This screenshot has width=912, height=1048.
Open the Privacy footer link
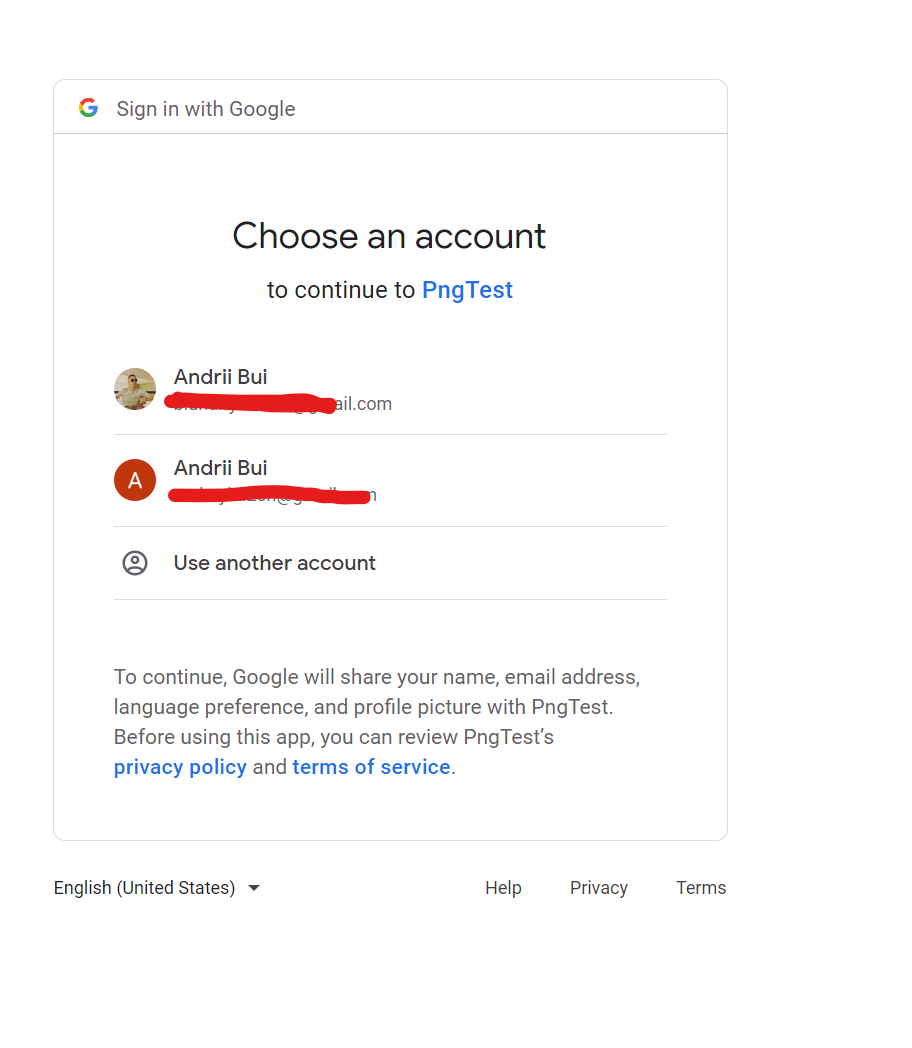coord(599,888)
